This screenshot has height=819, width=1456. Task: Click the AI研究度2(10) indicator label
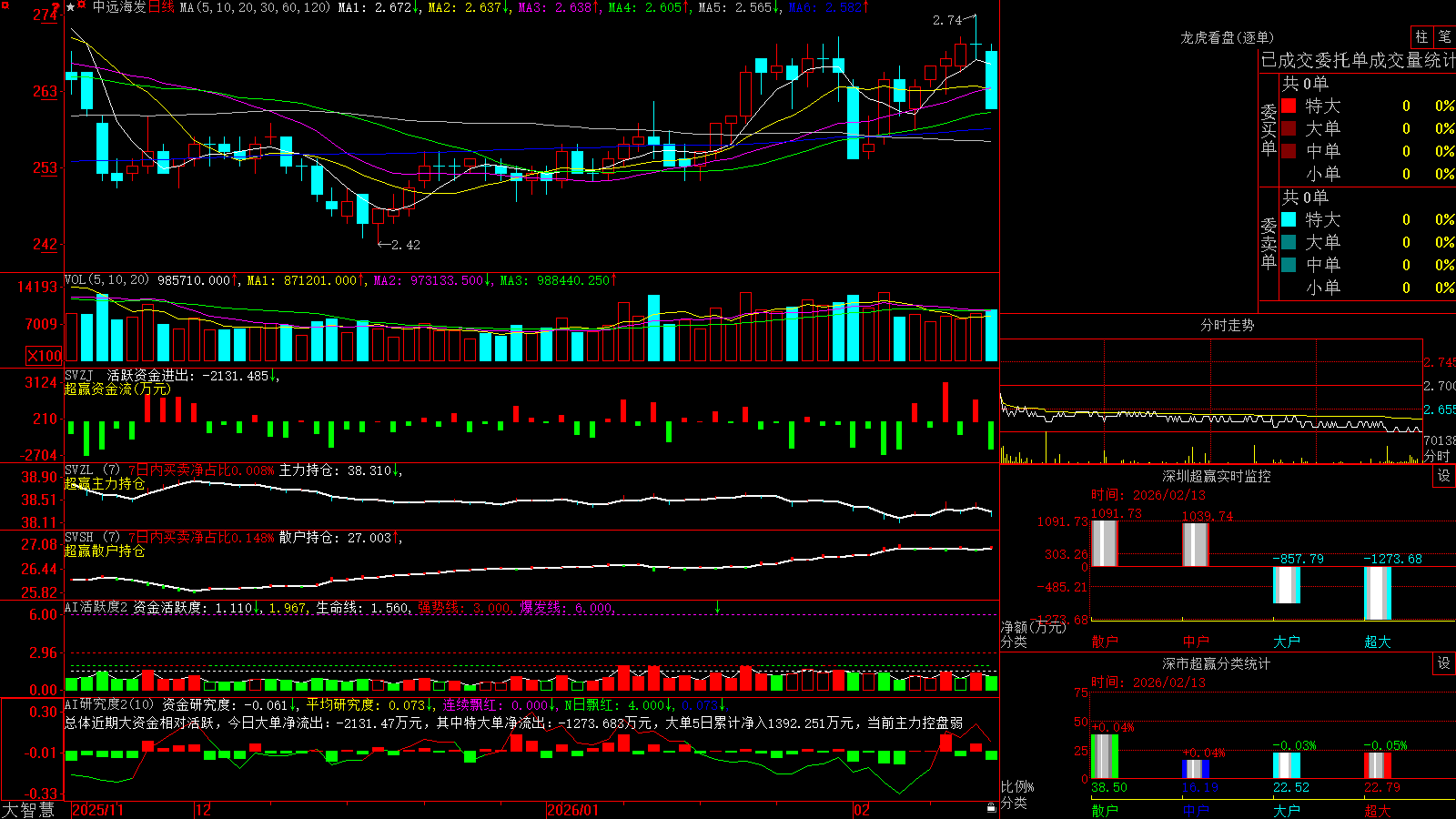tap(109, 704)
